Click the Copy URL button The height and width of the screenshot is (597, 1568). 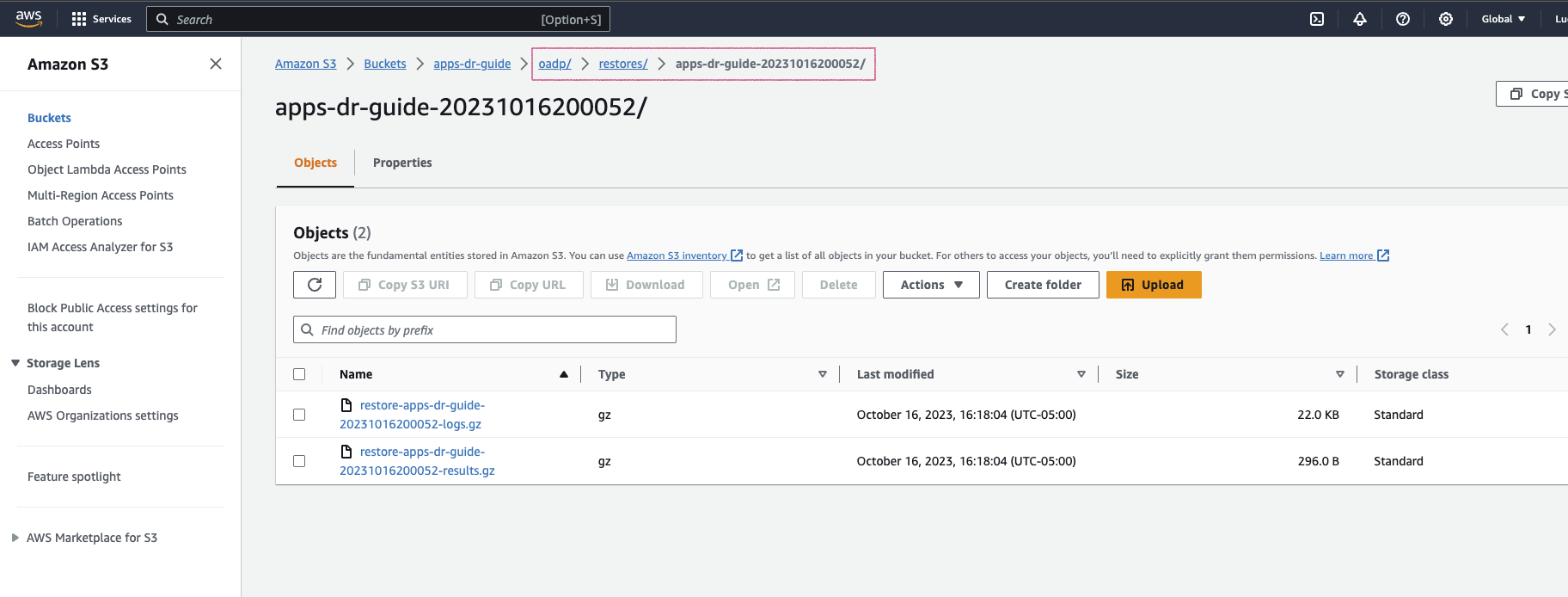[x=529, y=285]
